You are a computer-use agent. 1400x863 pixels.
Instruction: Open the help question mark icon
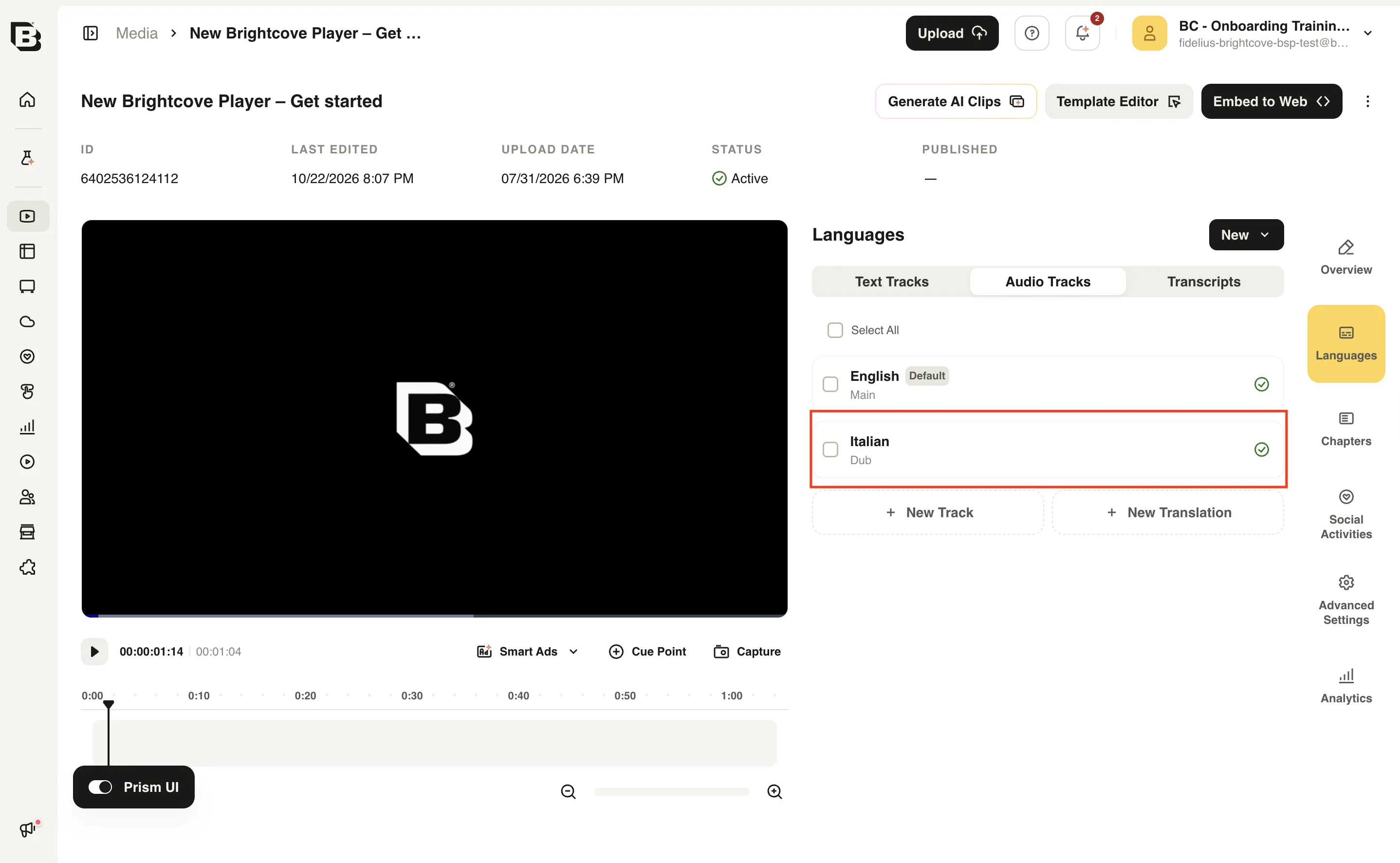tap(1032, 33)
